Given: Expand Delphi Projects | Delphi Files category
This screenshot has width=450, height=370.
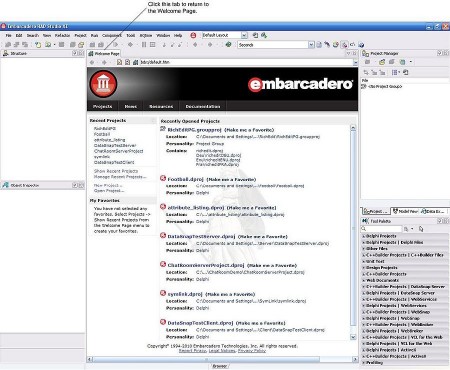Looking at the screenshot, I should tap(405, 242).
